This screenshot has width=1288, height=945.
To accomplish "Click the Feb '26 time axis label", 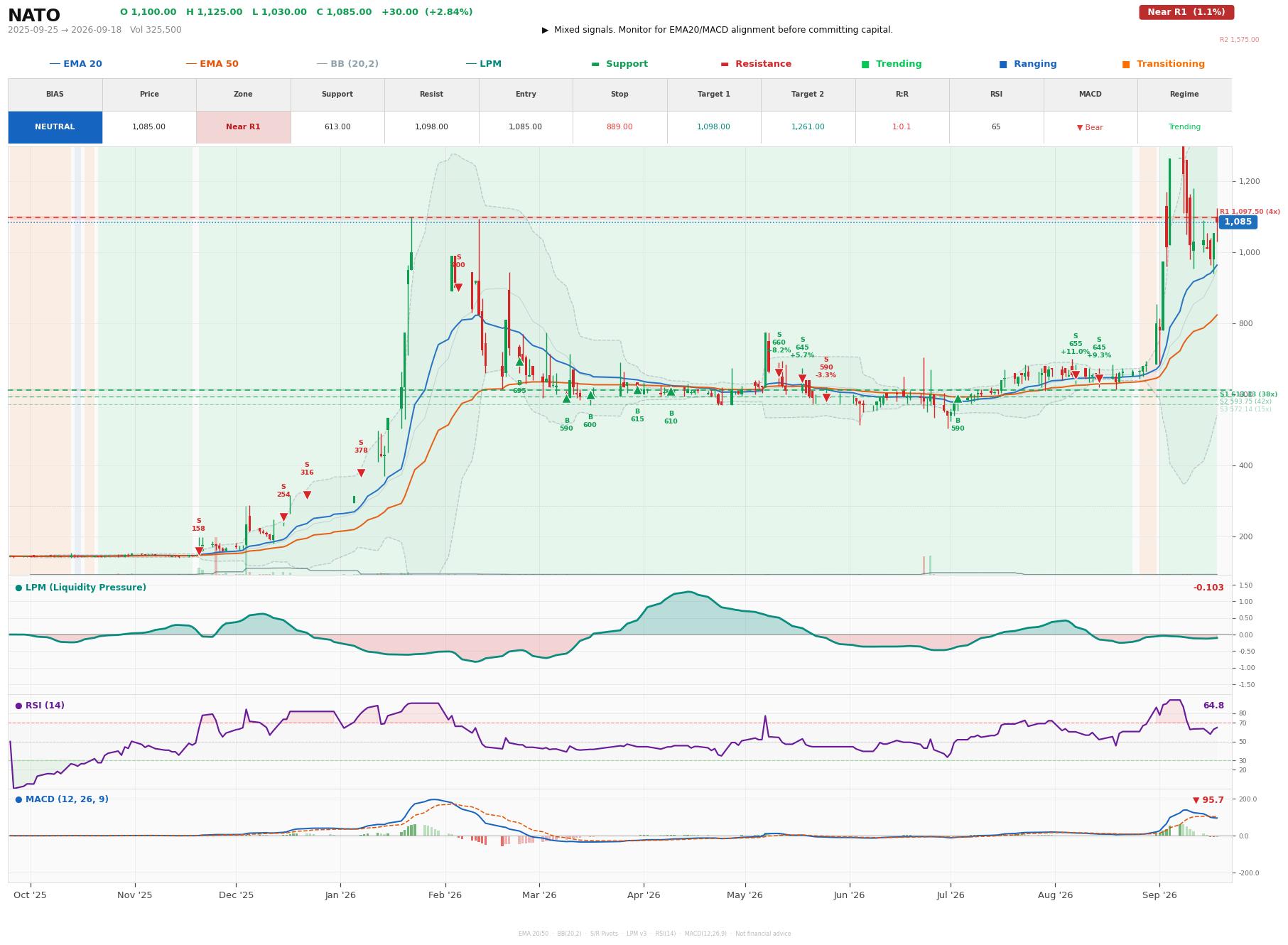I will pos(445,895).
